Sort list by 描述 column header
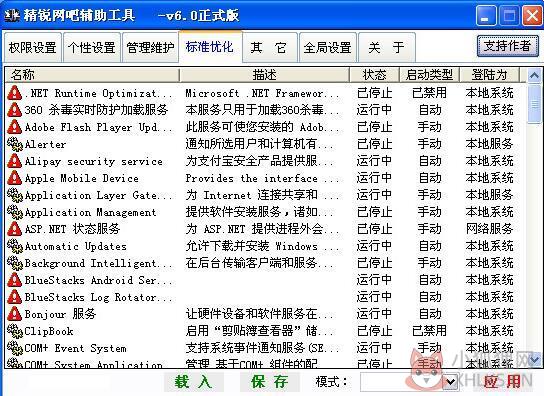The height and width of the screenshot is (396, 544). (x=264, y=75)
